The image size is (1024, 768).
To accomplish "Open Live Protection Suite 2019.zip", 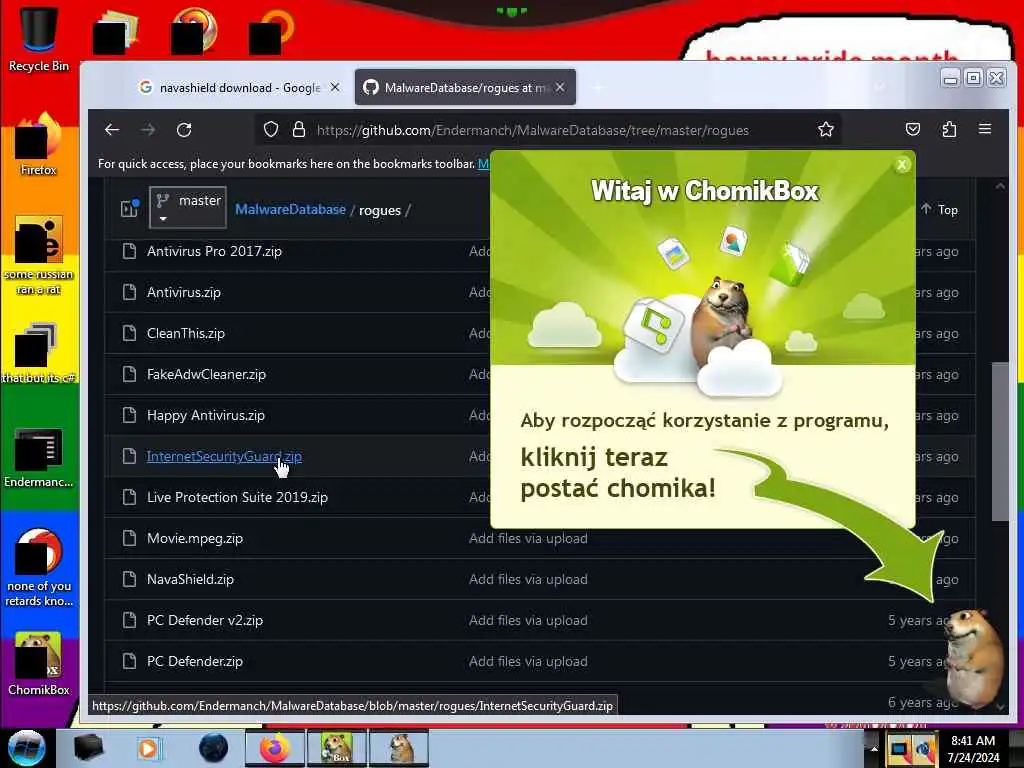I will 237,498.
